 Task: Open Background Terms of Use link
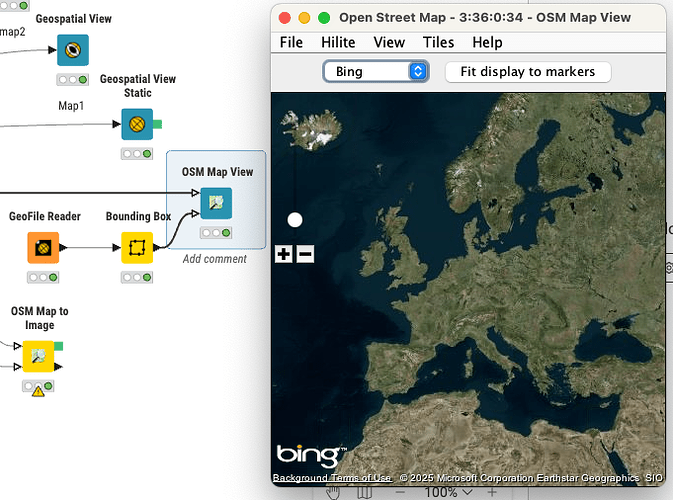click(332, 478)
